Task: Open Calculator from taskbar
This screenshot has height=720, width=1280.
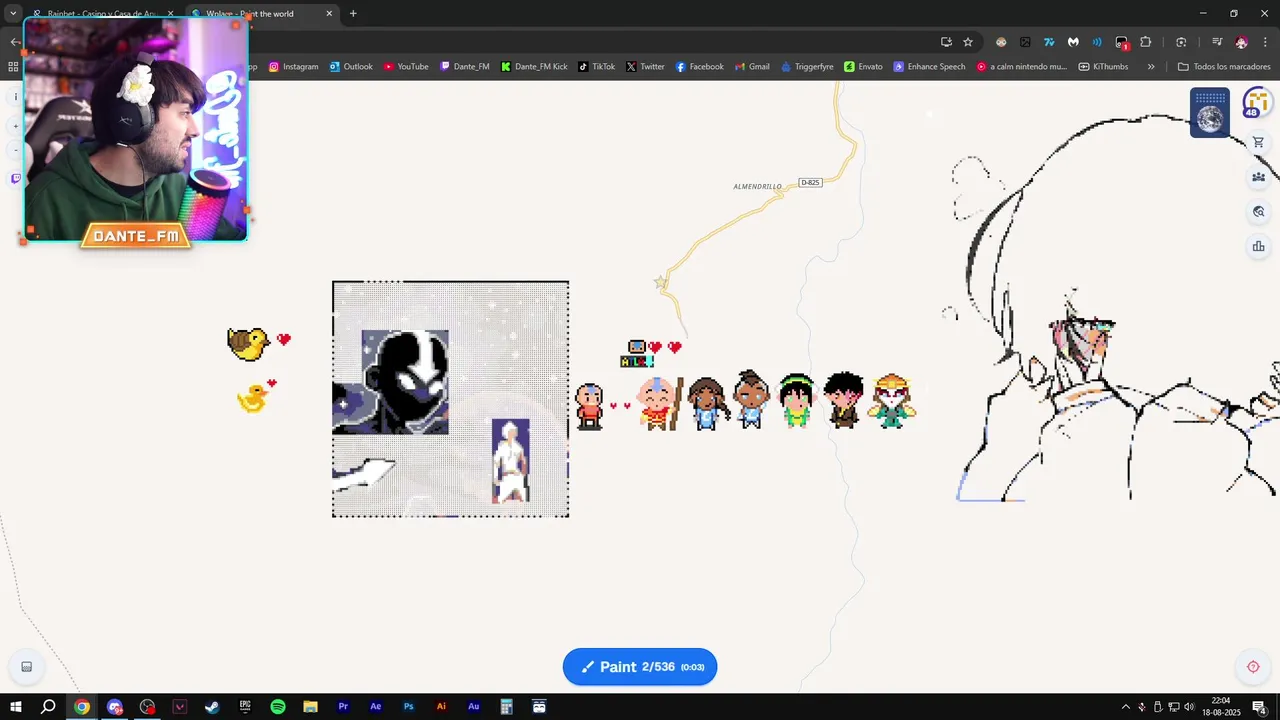Action: coord(506,707)
